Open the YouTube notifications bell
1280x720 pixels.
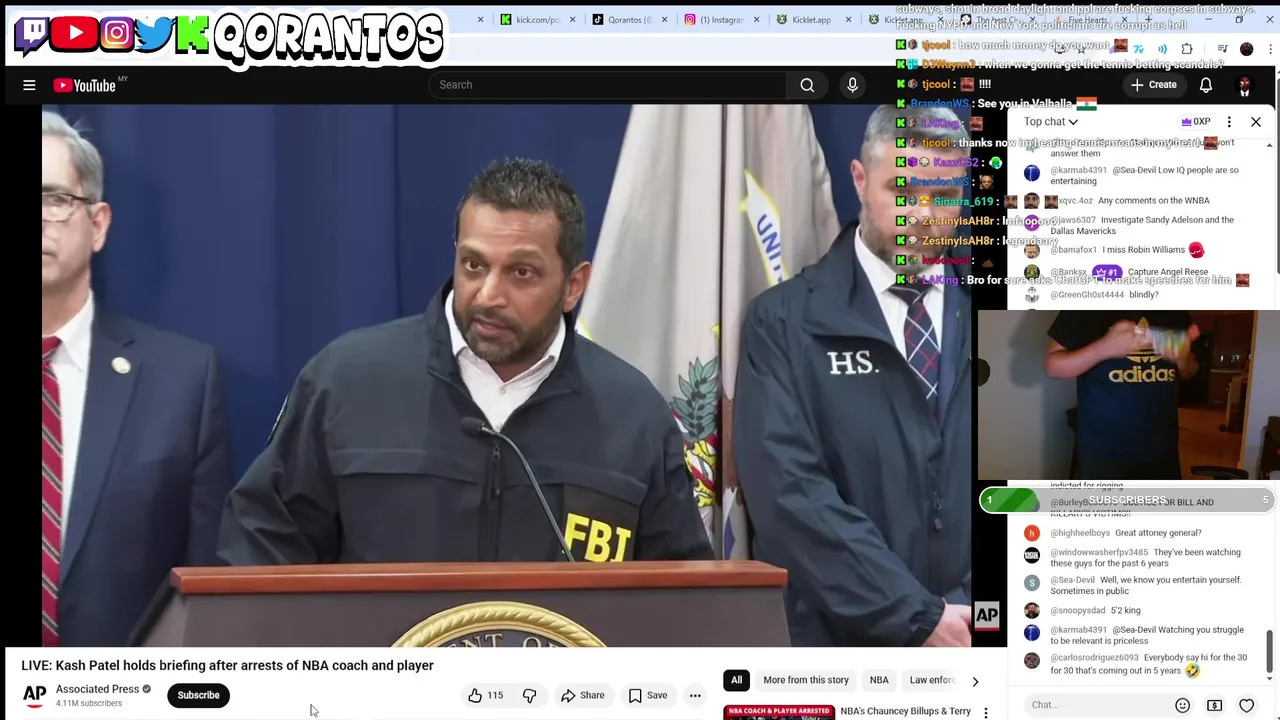pos(1206,85)
